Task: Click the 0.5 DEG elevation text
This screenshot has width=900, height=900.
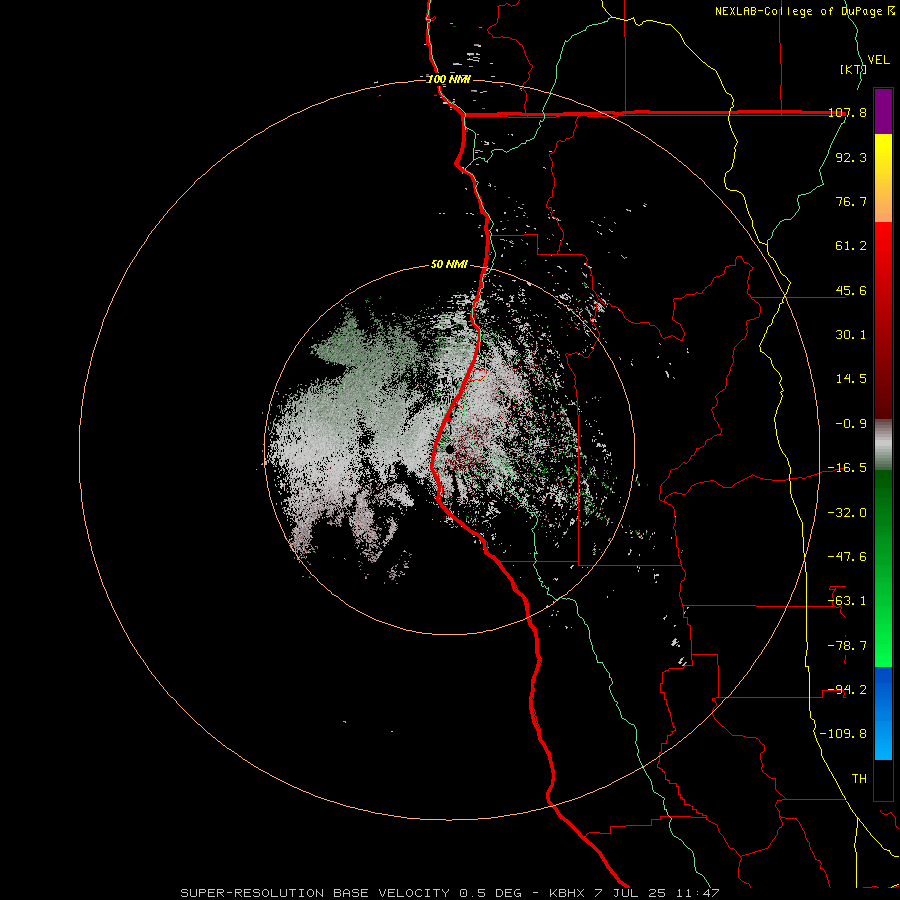Action: [490, 893]
